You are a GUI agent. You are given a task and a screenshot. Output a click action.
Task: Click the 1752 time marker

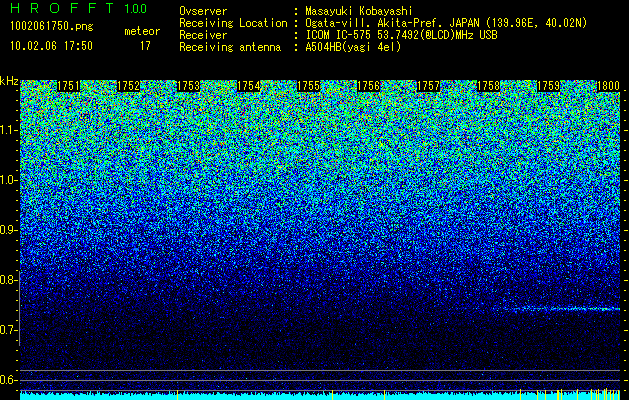pos(128,86)
